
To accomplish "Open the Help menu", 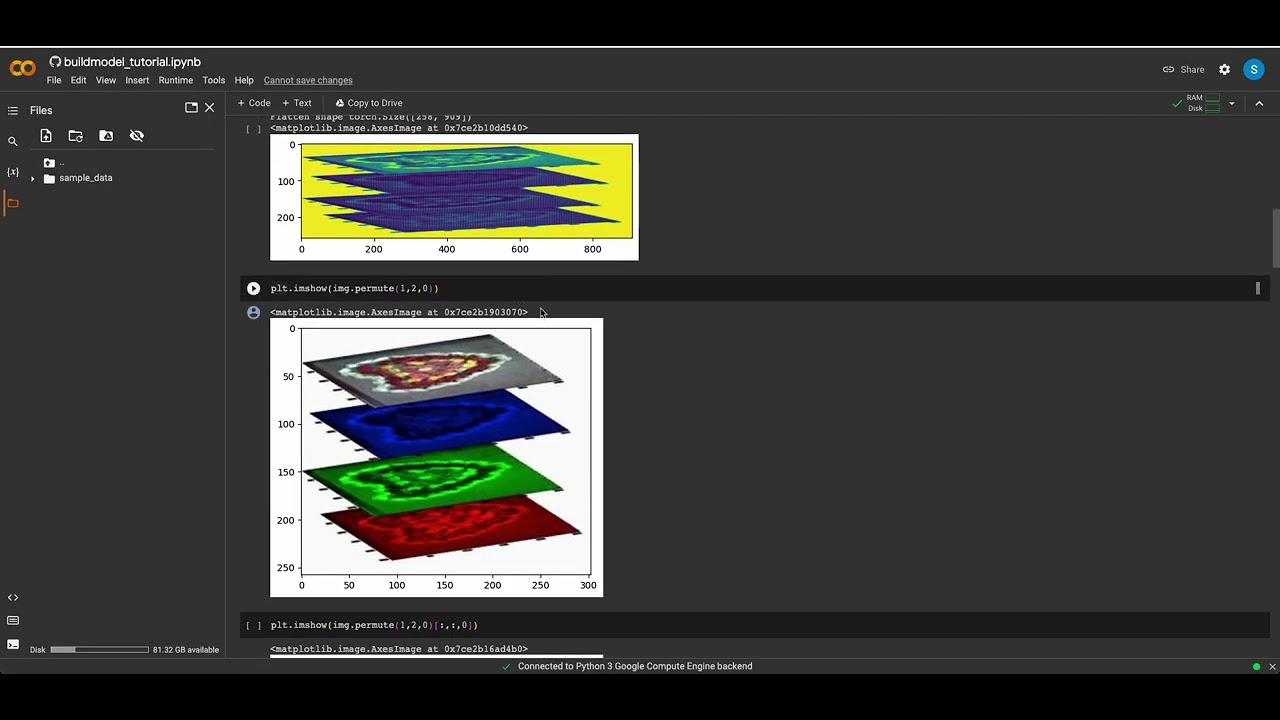I will [x=244, y=80].
